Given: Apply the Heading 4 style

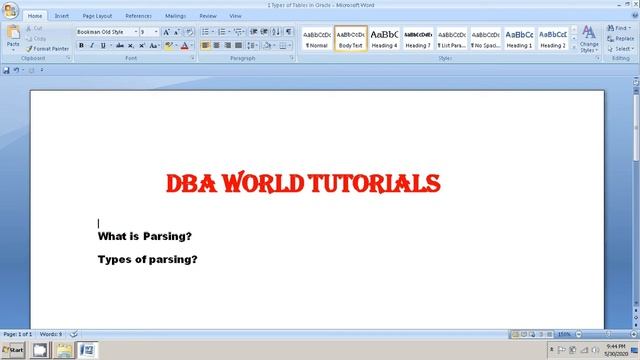Looking at the screenshot, I should coord(384,39).
